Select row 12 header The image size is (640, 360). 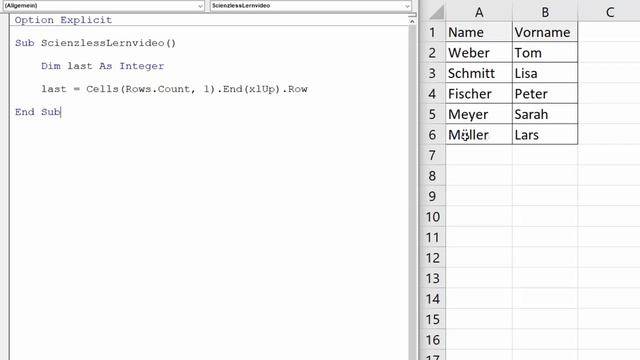[x=432, y=258]
